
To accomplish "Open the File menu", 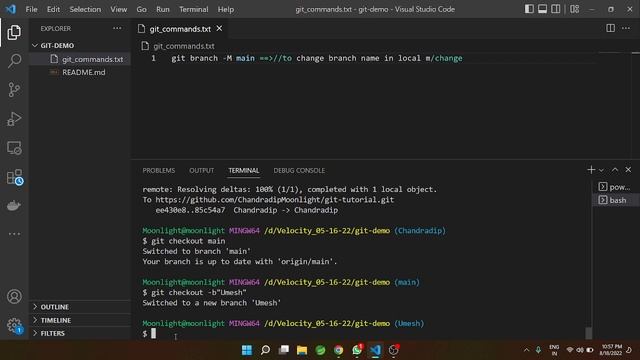I will [x=31, y=9].
